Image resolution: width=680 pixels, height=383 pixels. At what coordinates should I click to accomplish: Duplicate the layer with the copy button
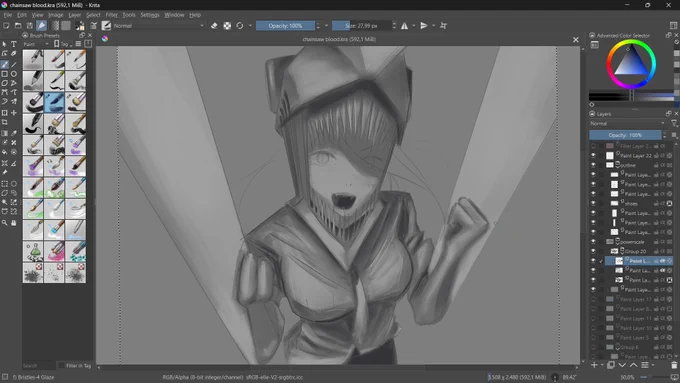tap(611, 365)
